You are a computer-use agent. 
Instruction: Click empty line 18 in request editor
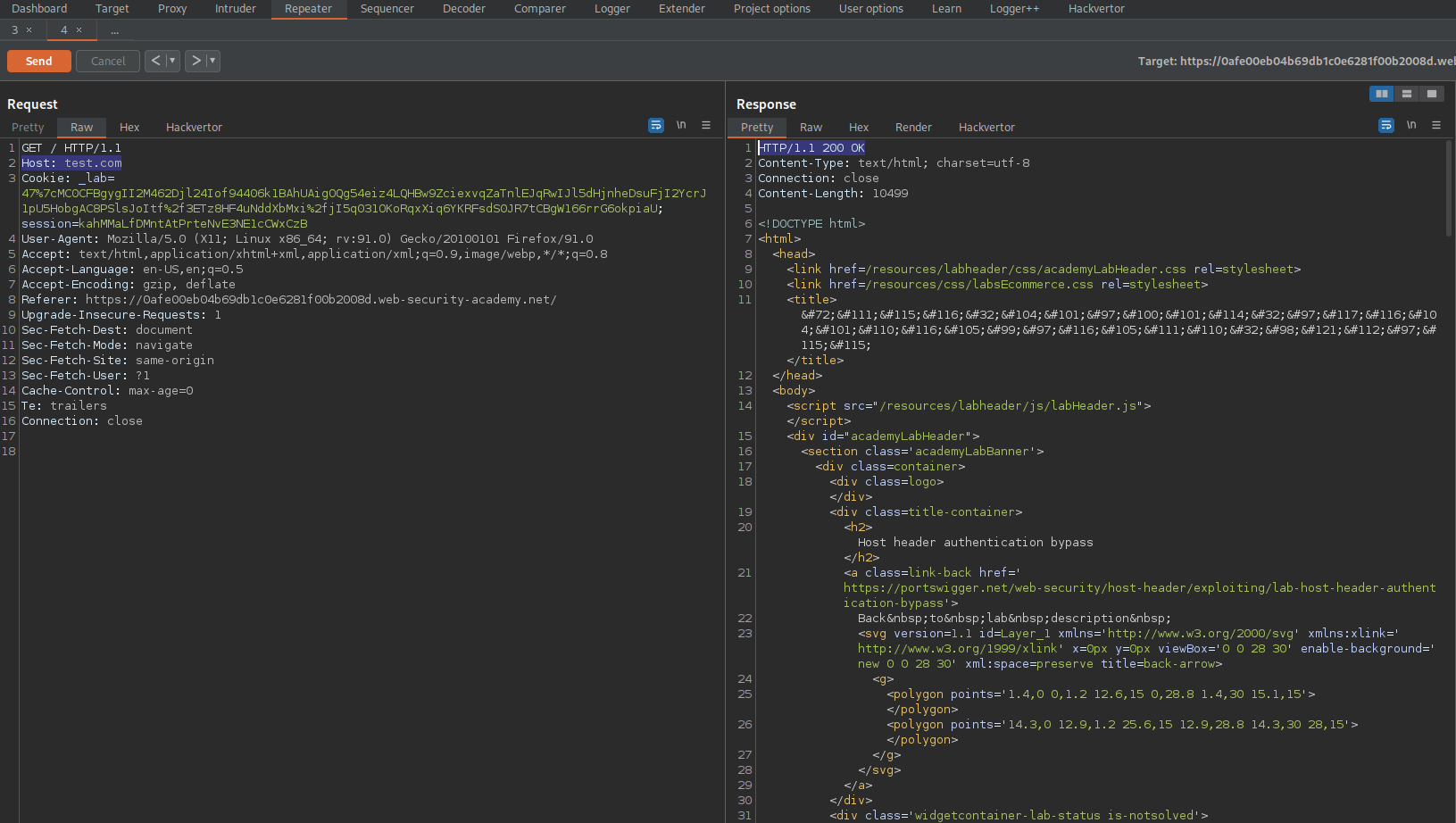click(x=370, y=451)
